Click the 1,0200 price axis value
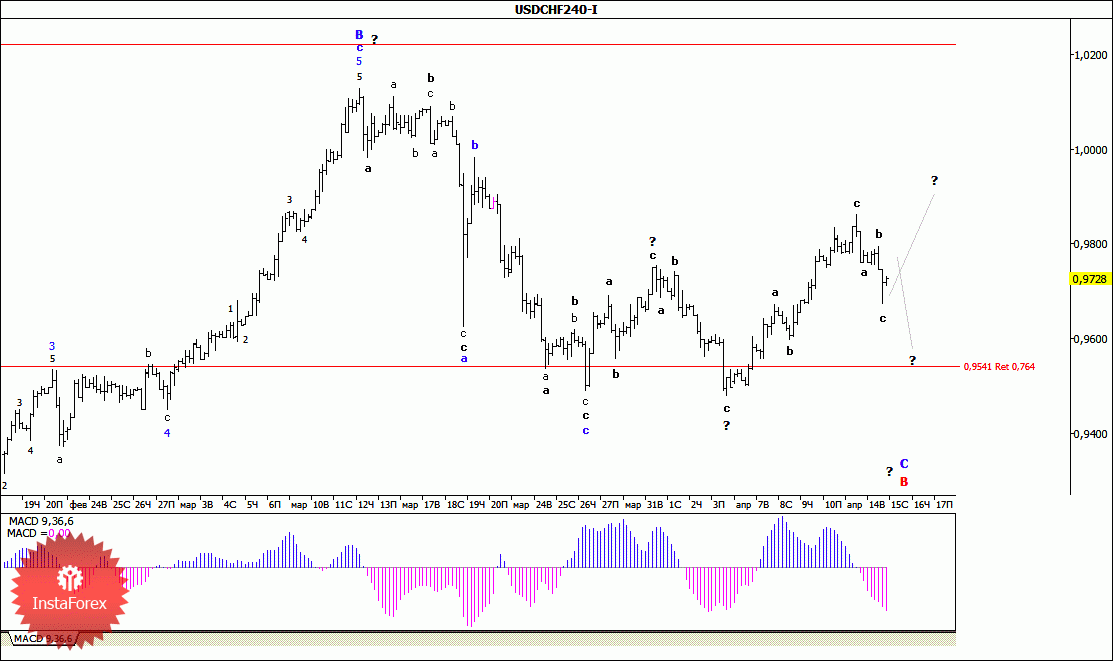 click(1091, 55)
